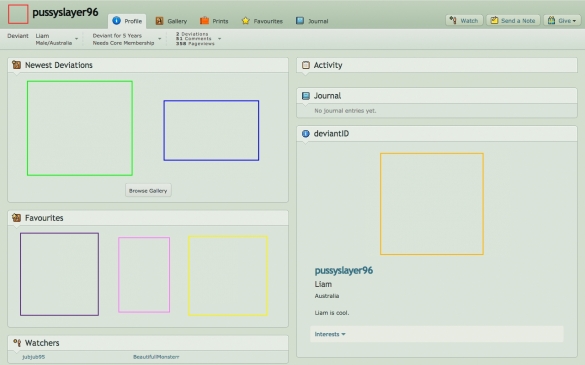Click the Prints shop bag icon
Screen dimensions: 585x365
coord(204,21)
